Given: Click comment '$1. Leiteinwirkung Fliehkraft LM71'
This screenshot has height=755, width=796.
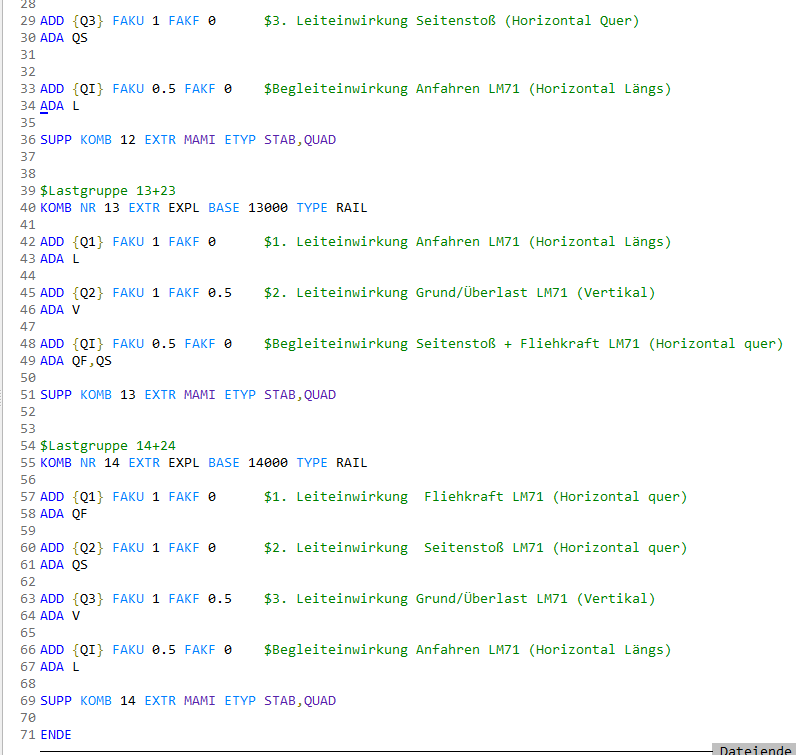Looking at the screenshot, I should (x=404, y=497).
